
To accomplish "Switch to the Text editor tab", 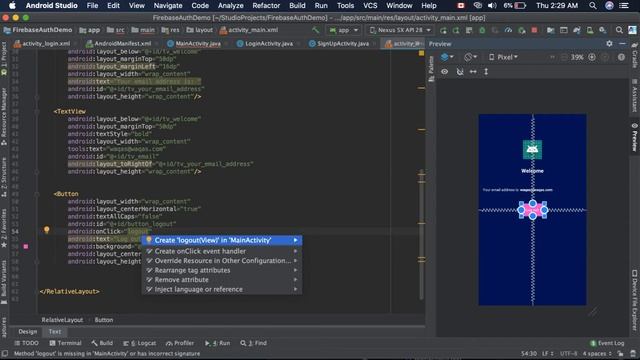I will [55, 332].
